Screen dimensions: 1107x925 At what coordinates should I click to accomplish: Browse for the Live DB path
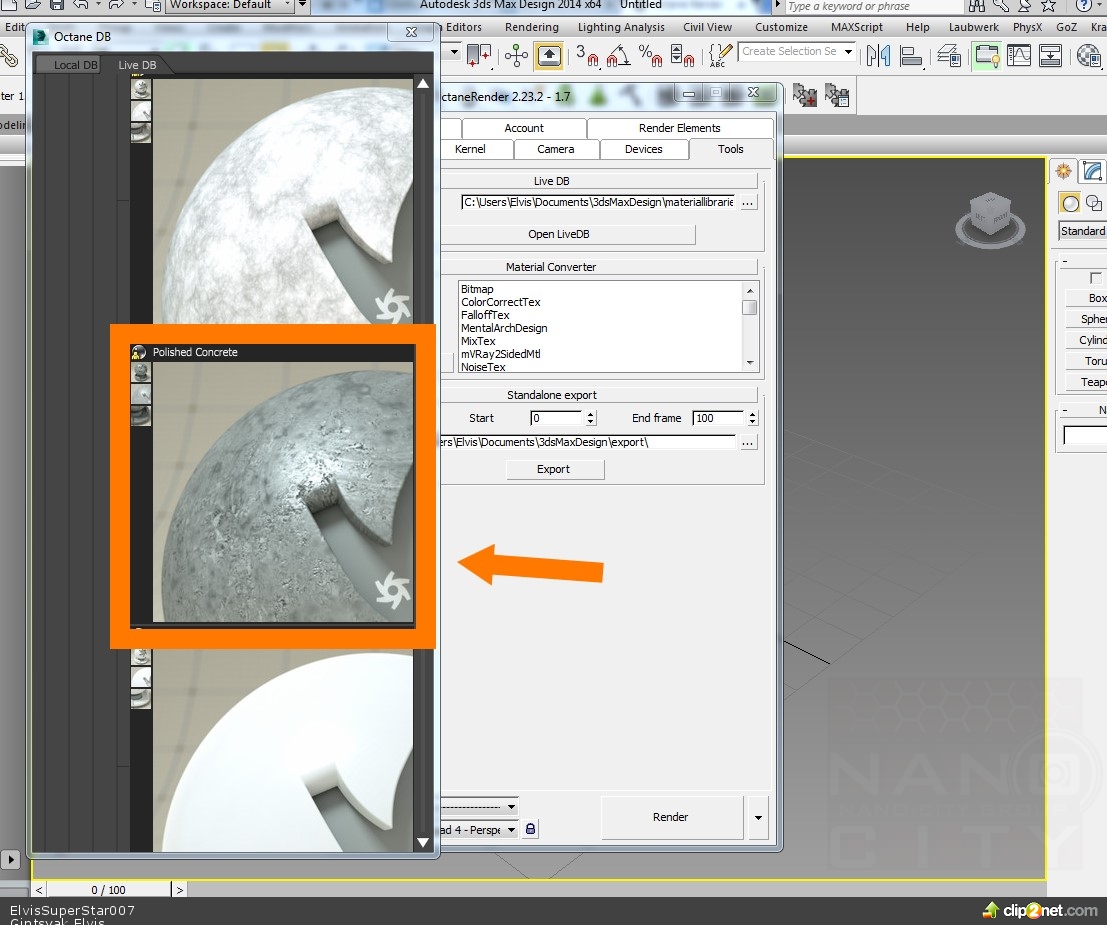pyautogui.click(x=748, y=203)
